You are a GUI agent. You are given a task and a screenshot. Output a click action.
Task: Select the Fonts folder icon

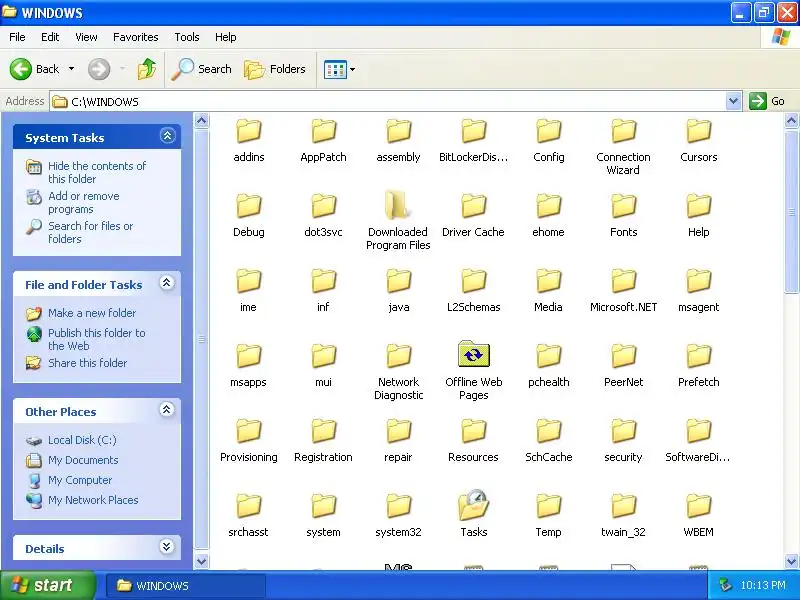623,206
